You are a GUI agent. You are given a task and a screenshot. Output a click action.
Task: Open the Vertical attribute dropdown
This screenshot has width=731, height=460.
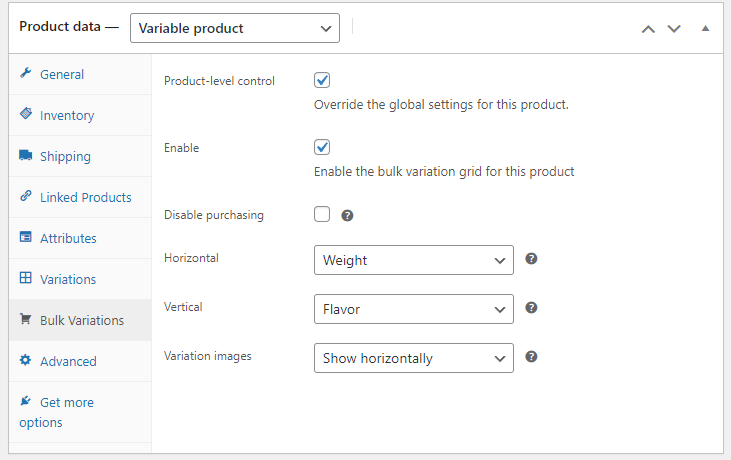(x=413, y=309)
